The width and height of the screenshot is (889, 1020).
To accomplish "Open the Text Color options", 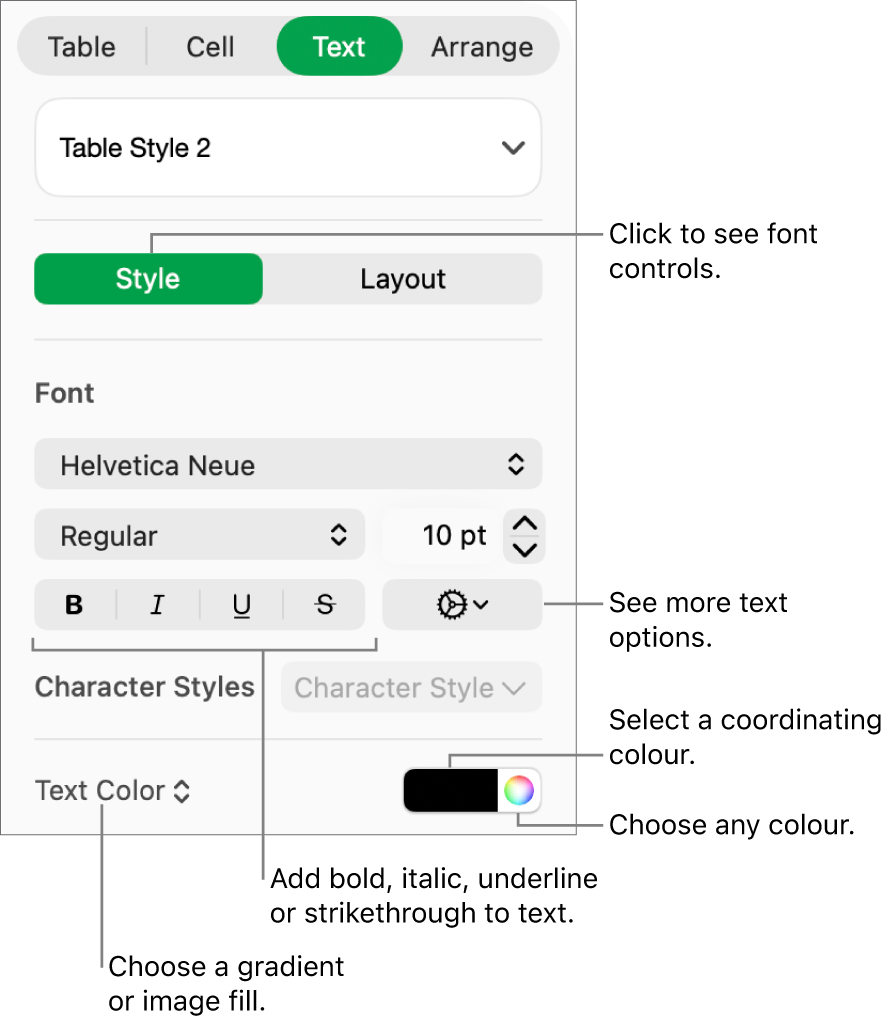I will (x=112, y=790).
